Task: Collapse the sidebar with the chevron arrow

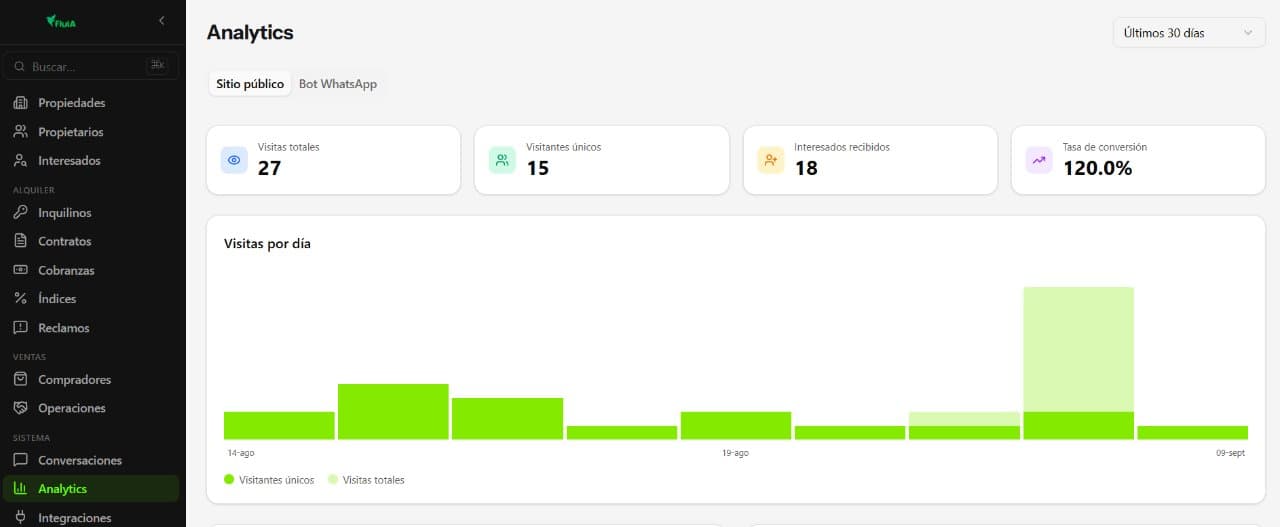Action: point(162,21)
